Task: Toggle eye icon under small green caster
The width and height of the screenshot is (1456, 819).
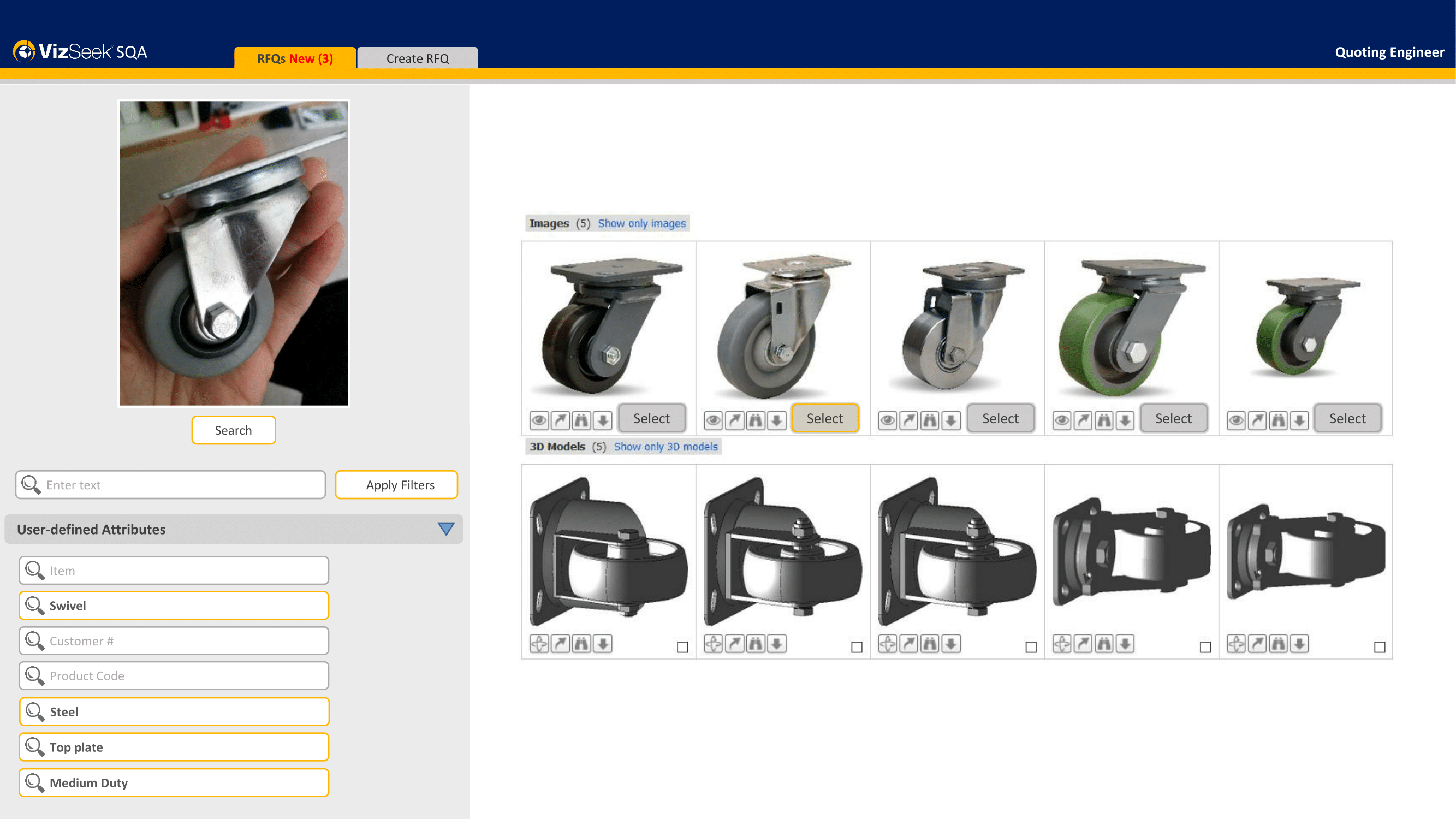Action: 1236,420
